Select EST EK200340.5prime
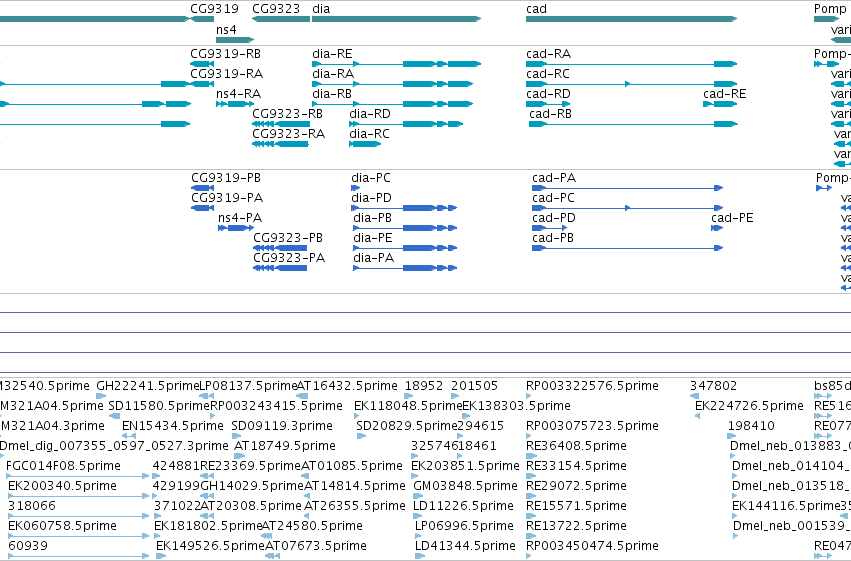Screen dimensions: 851x561 click(x=62, y=486)
